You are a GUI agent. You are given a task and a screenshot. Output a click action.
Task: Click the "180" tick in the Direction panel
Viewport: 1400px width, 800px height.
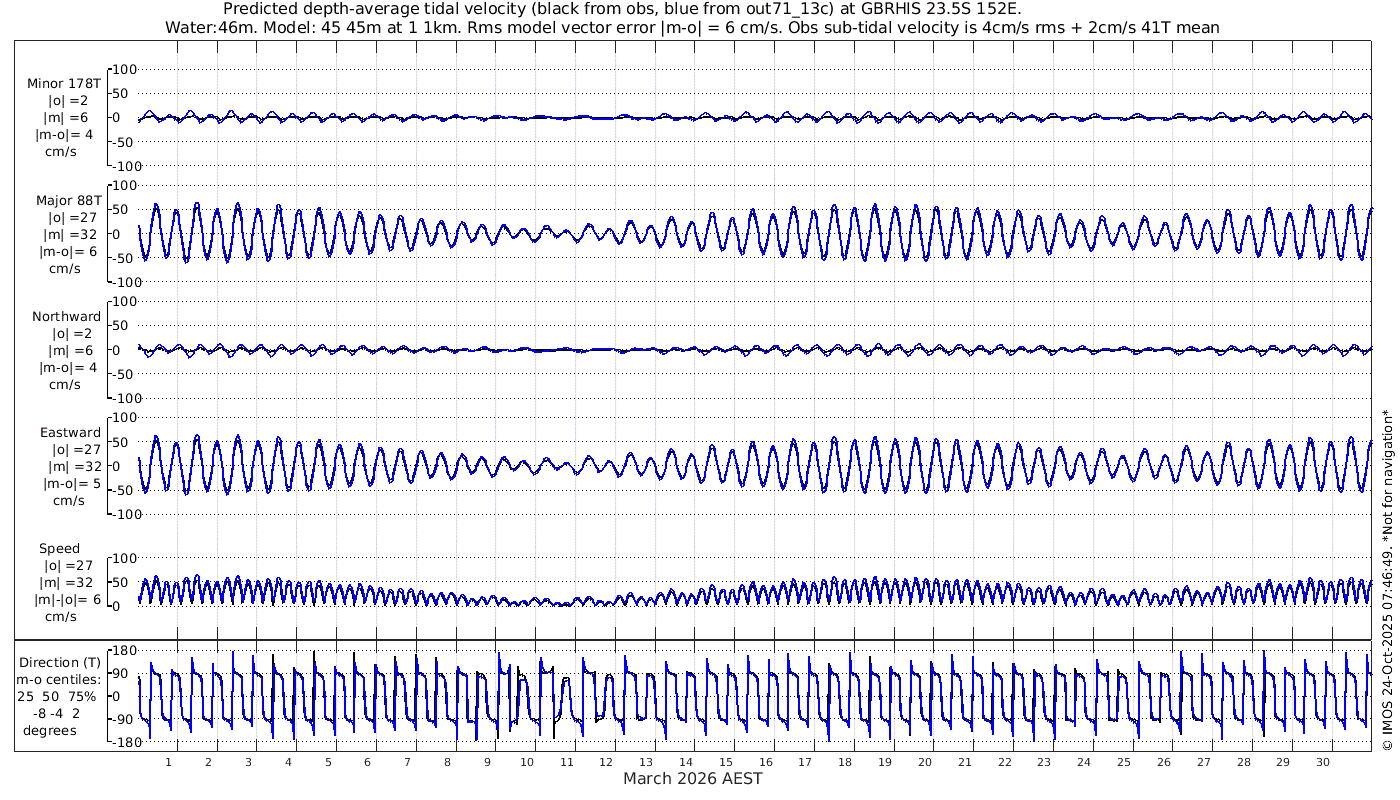coord(126,651)
